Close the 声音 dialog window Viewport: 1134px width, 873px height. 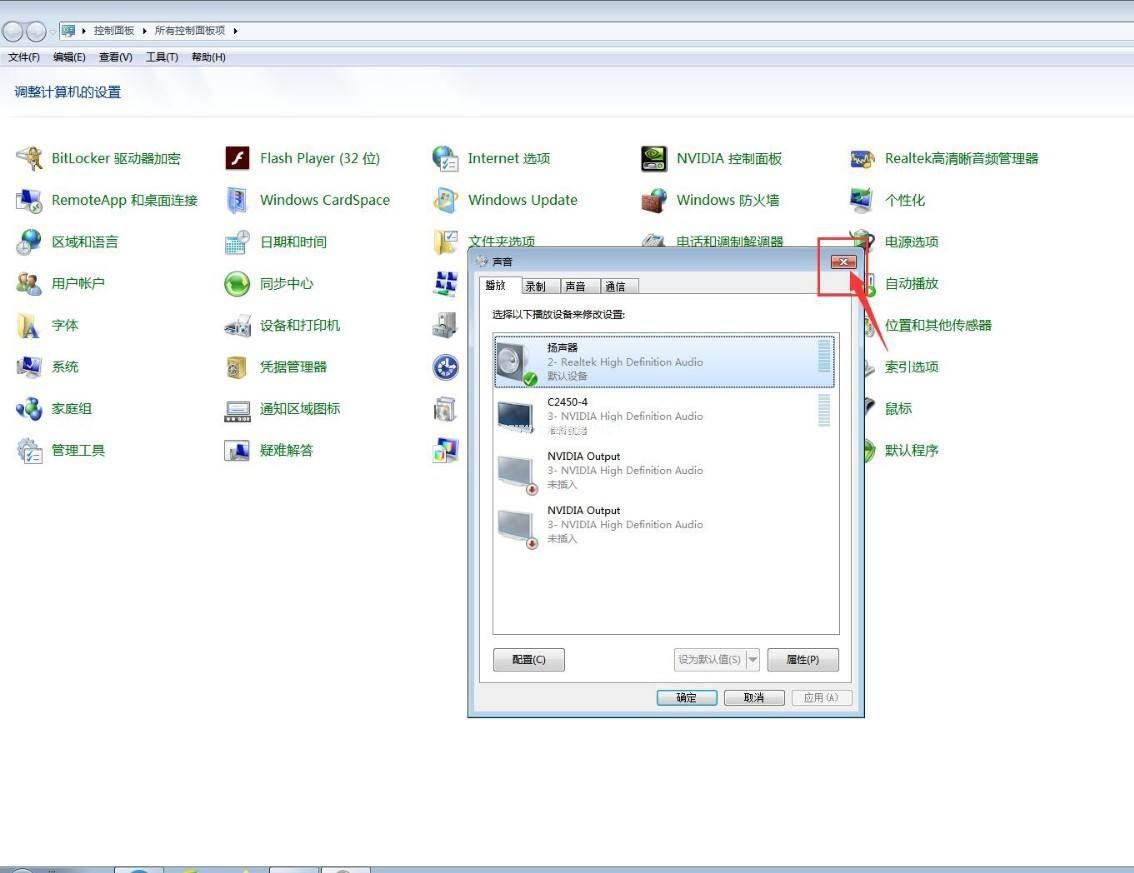pyautogui.click(x=843, y=262)
